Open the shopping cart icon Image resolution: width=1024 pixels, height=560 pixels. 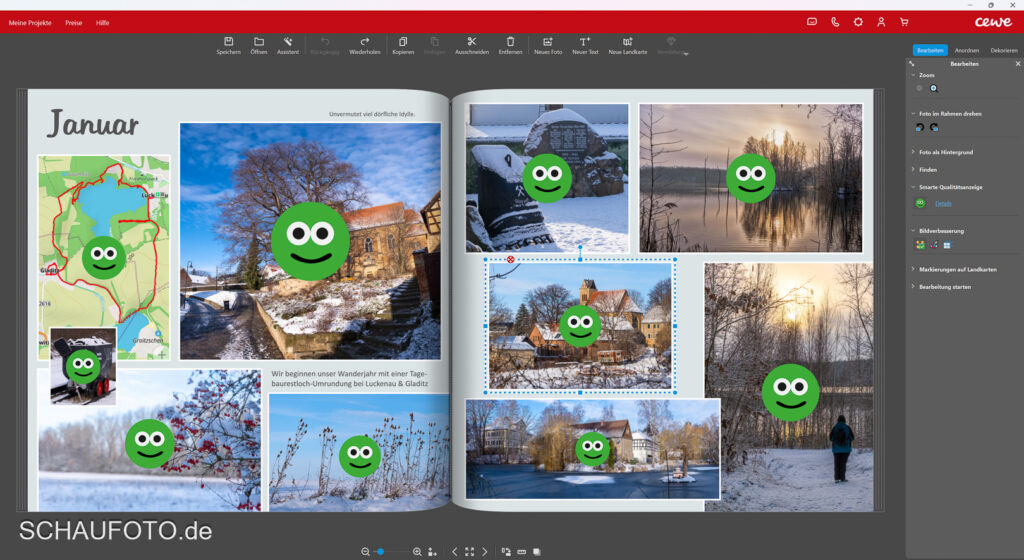coord(904,21)
